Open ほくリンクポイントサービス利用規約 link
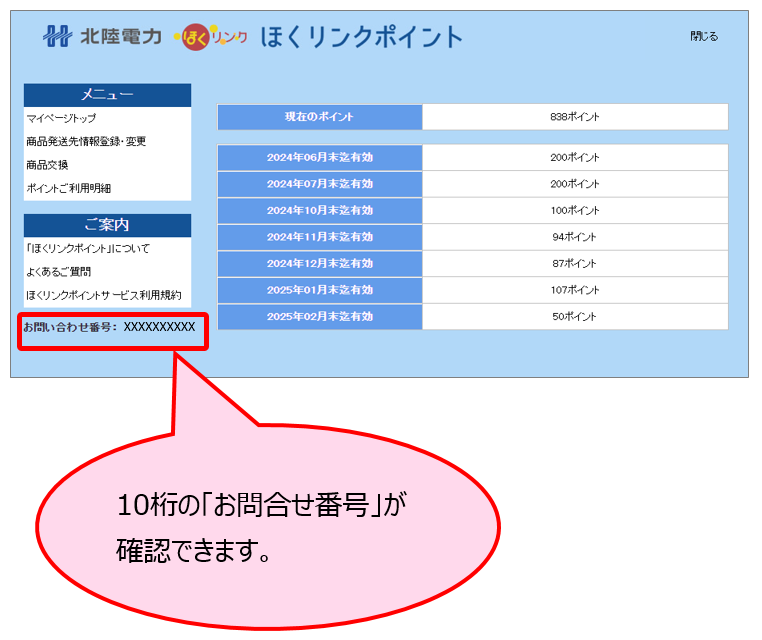 pos(104,295)
